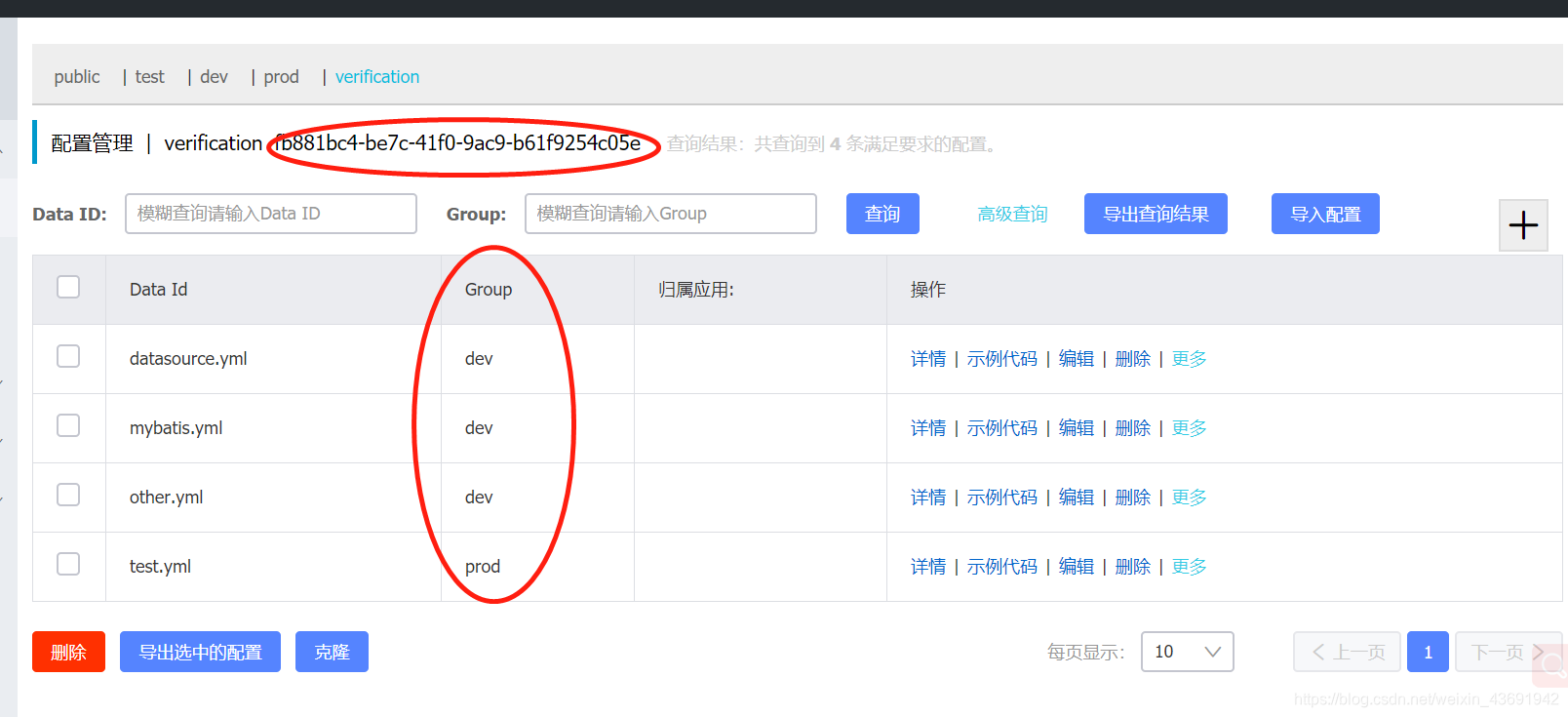Open 示例代码 for test.yml
The height and width of the screenshot is (717, 1568).
[1002, 567]
